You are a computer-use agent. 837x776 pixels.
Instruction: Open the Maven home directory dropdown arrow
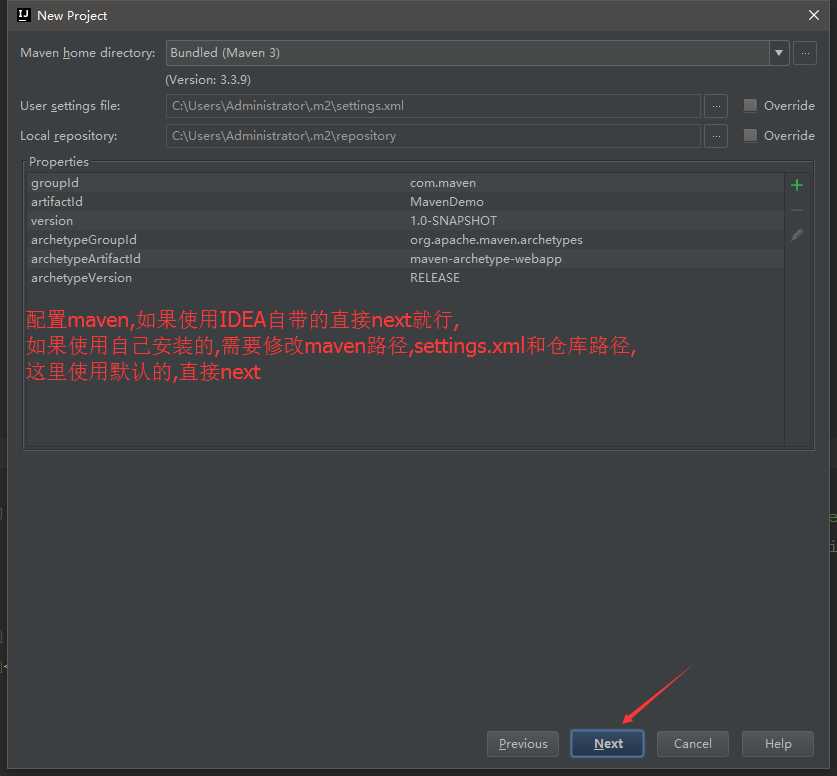pos(779,53)
